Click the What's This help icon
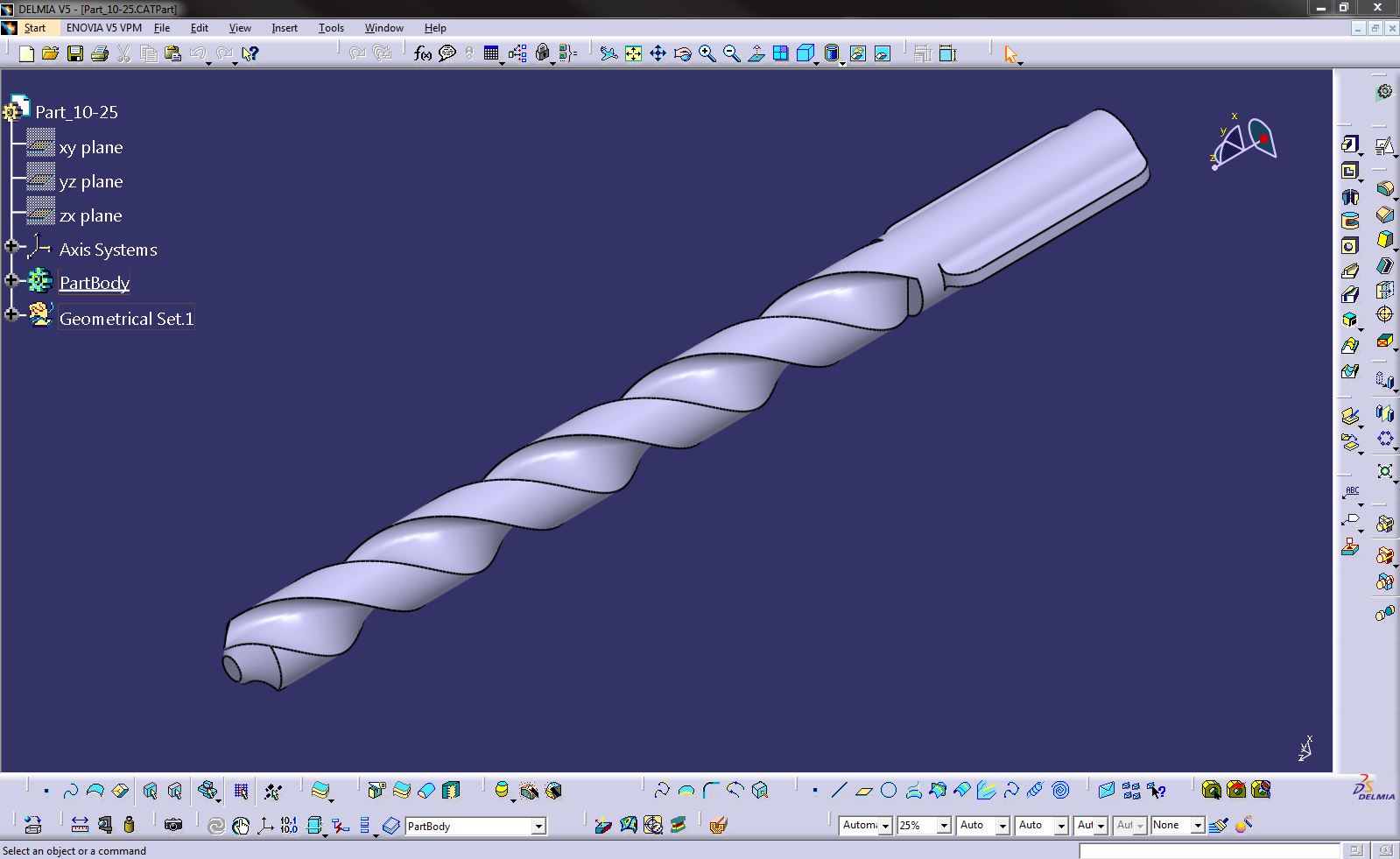 (250, 54)
